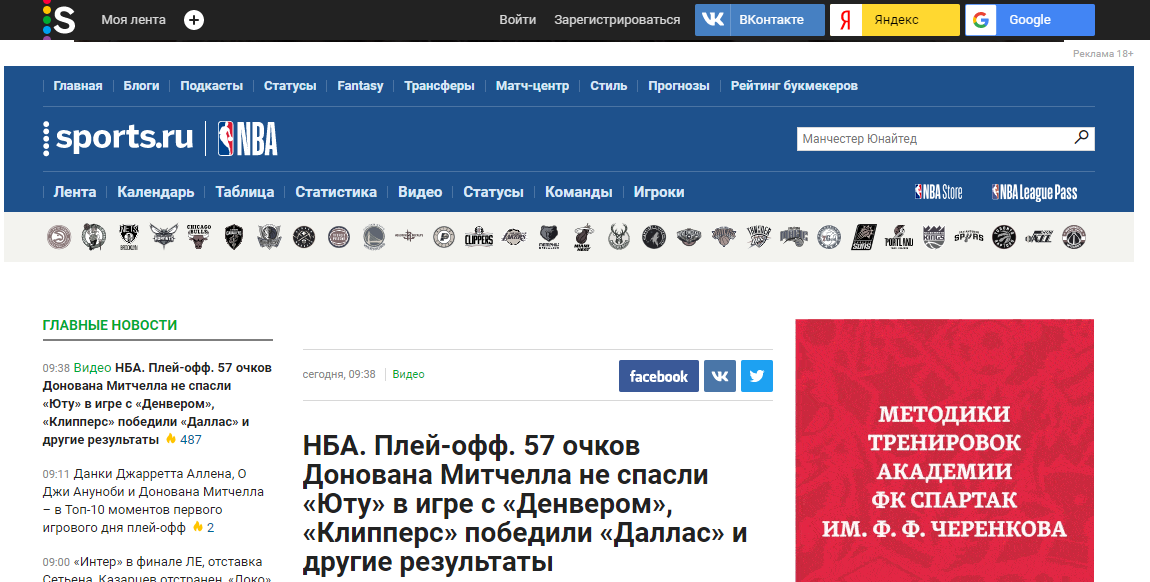Sign in with ВКонтакте
Viewport: 1150px width, 582px height.
[760, 20]
